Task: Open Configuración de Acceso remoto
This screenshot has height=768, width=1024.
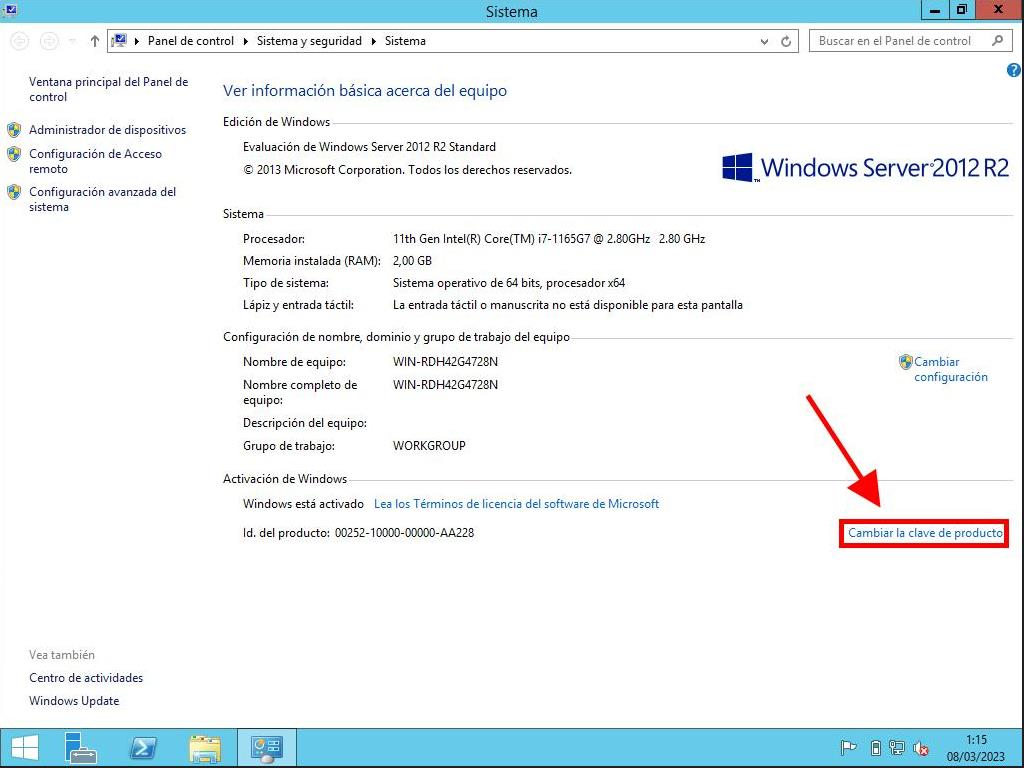Action: coord(95,161)
